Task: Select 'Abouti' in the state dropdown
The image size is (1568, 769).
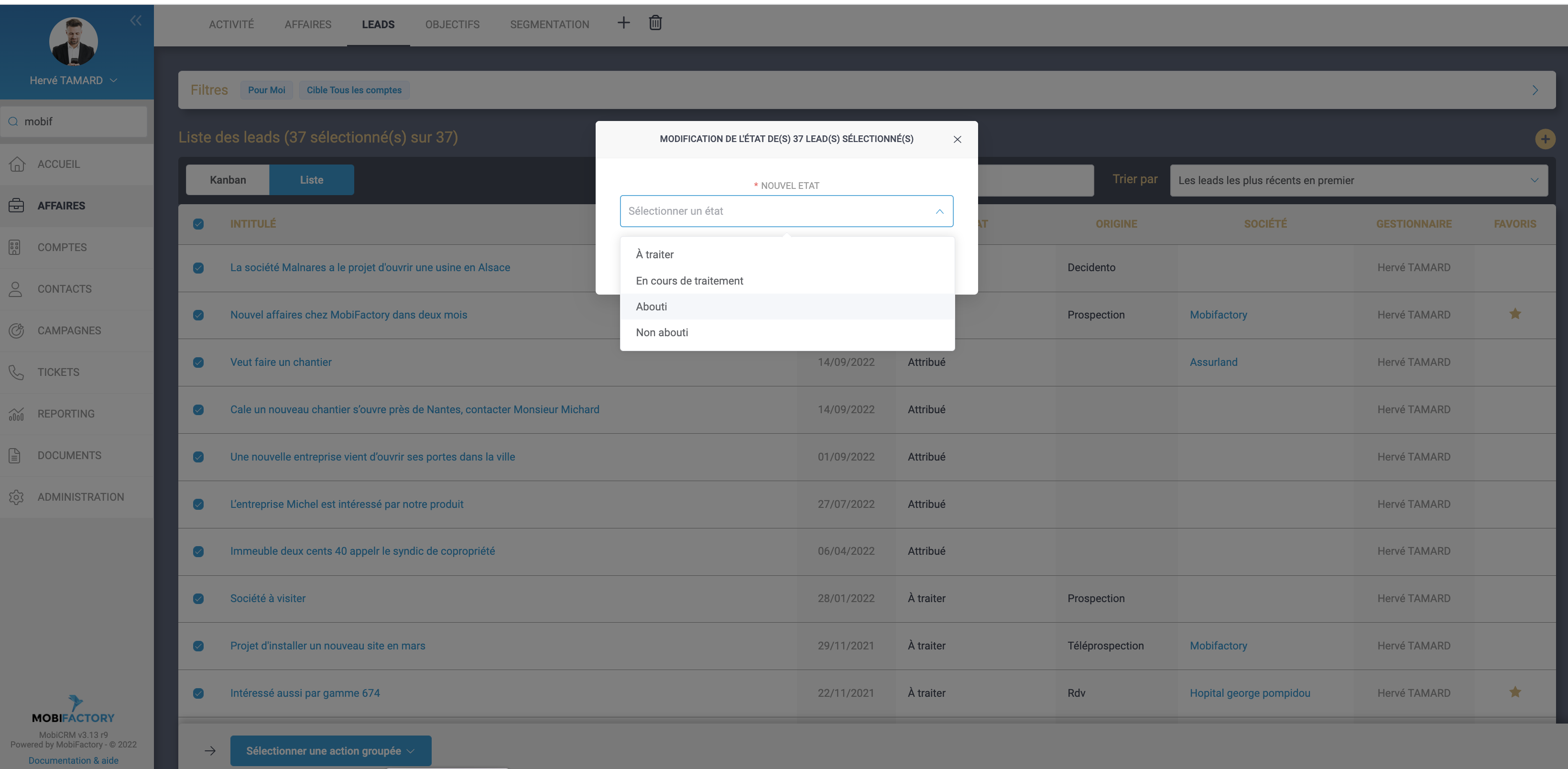Action: [651, 307]
